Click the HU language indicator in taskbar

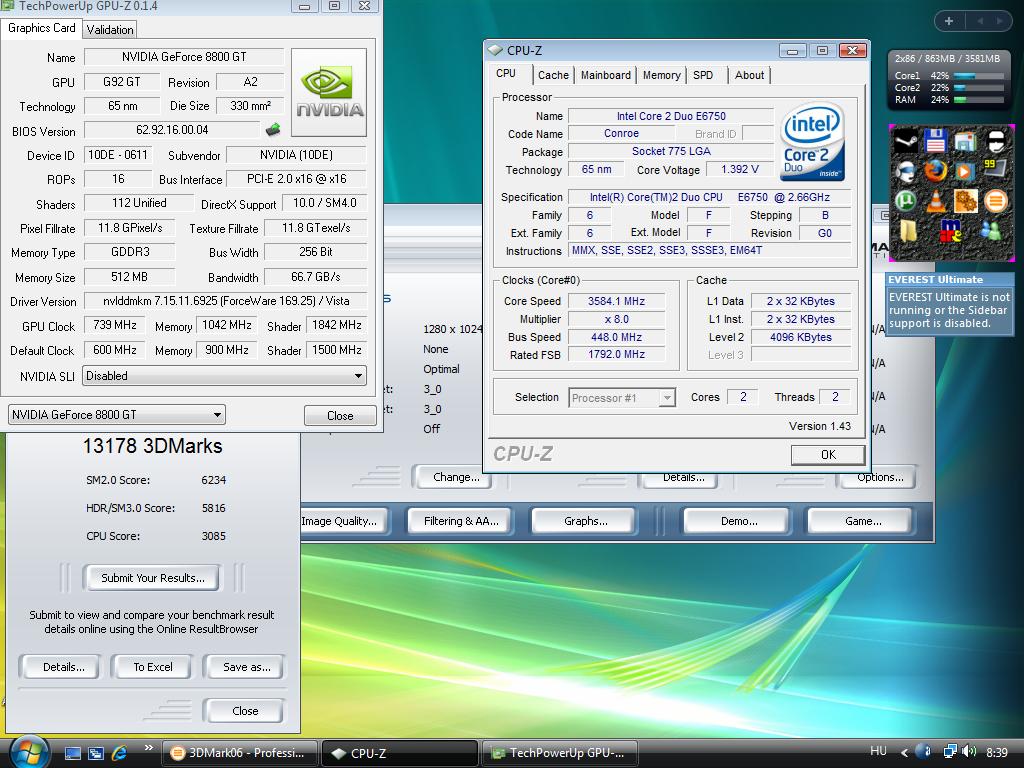click(878, 751)
